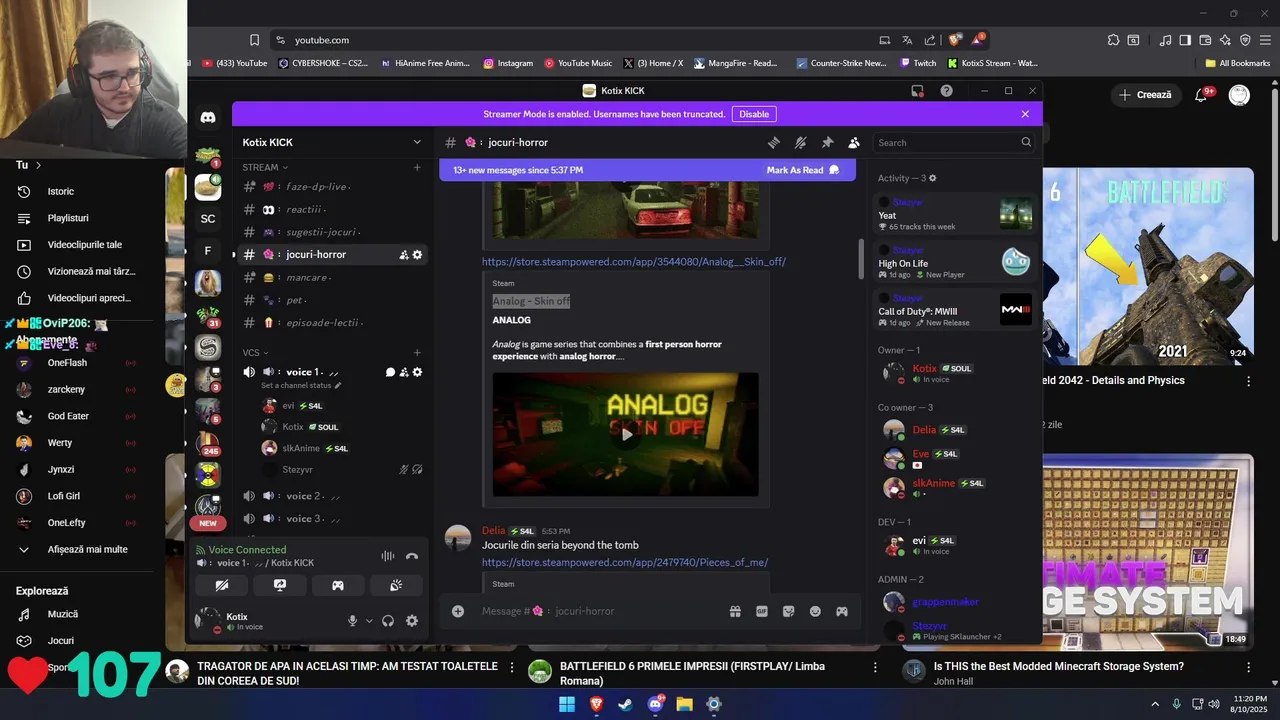Mark messages as read
Screen dimensions: 1280x720
coord(803,170)
